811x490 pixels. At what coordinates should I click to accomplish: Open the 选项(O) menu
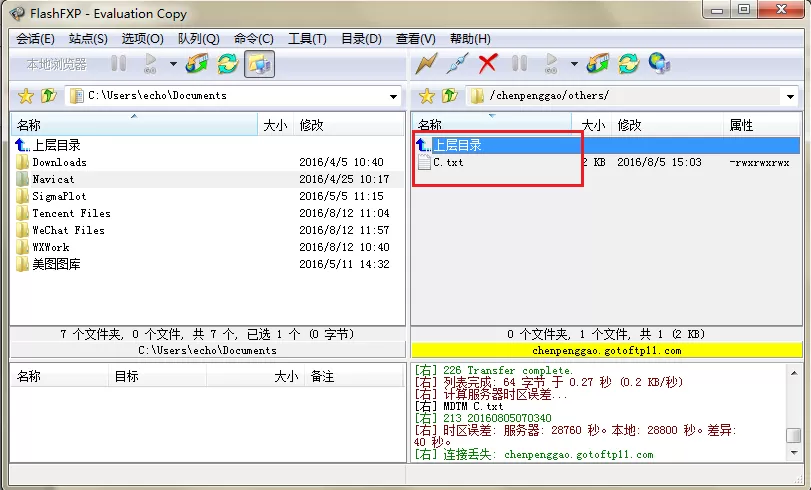tap(142, 39)
